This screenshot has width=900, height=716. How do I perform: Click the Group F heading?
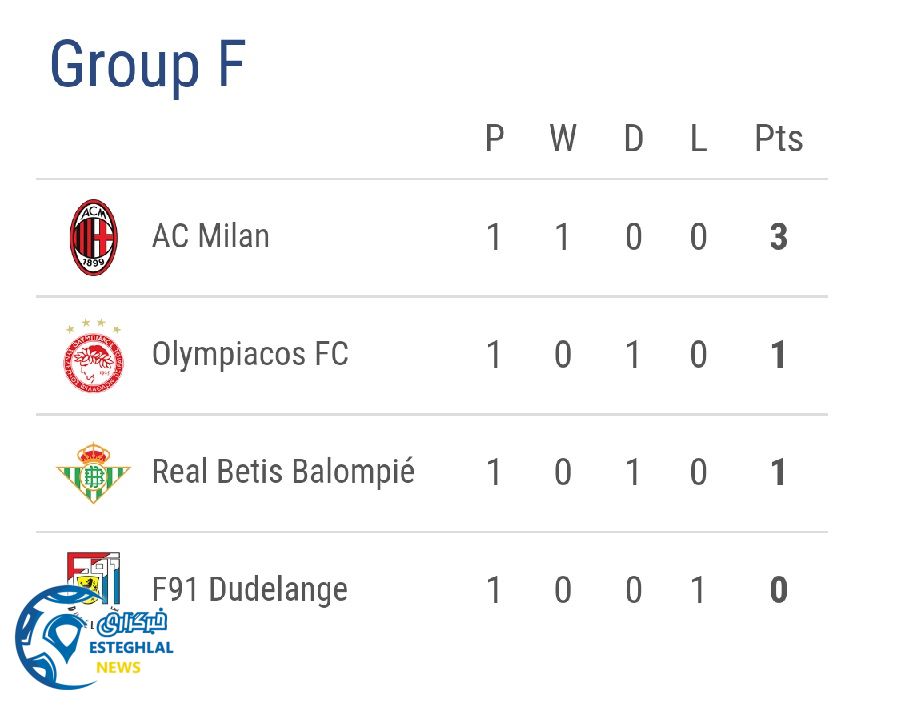click(x=147, y=65)
